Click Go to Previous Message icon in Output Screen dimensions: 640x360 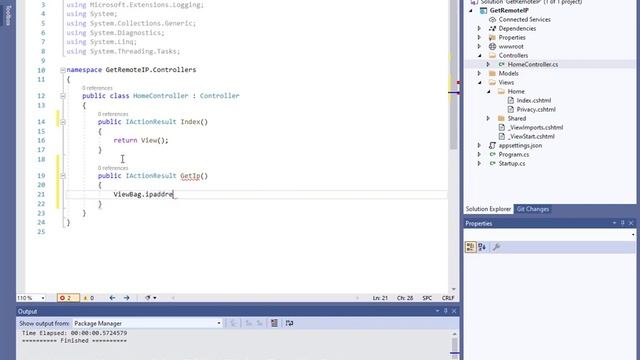click(x=249, y=323)
